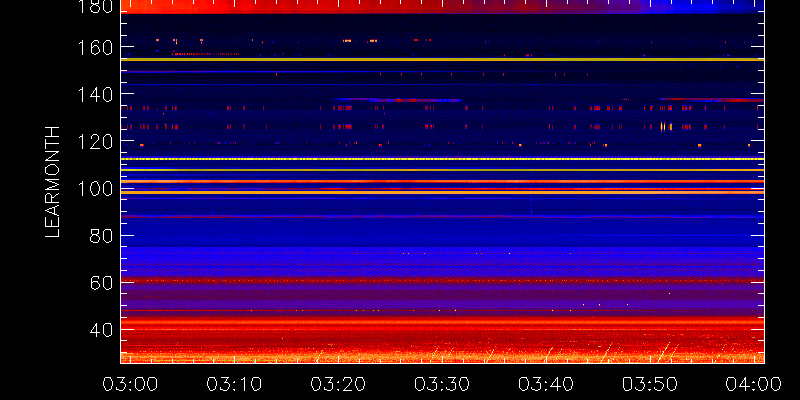Click the 03:10 time label
The height and width of the screenshot is (400, 800).
point(233,384)
